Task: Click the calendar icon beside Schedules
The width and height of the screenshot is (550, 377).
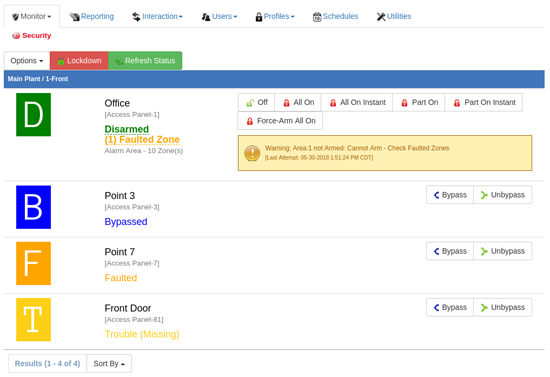Action: click(x=317, y=17)
